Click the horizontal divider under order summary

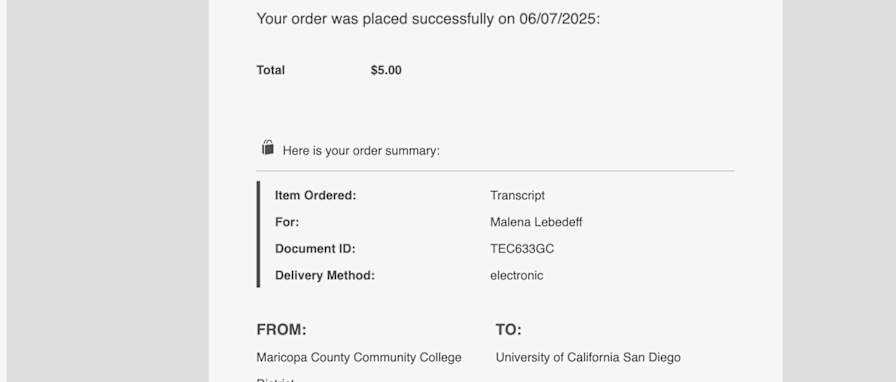[x=495, y=171]
